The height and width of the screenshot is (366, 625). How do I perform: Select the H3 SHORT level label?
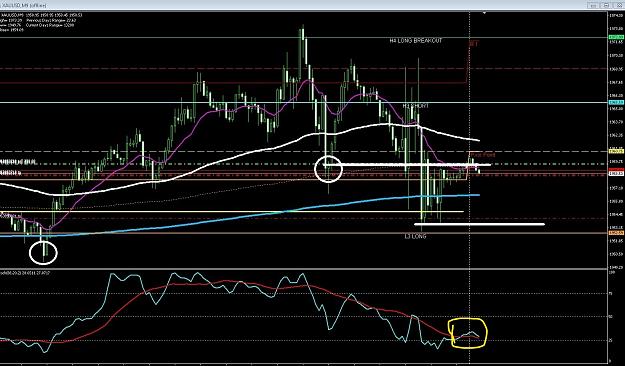(x=415, y=106)
